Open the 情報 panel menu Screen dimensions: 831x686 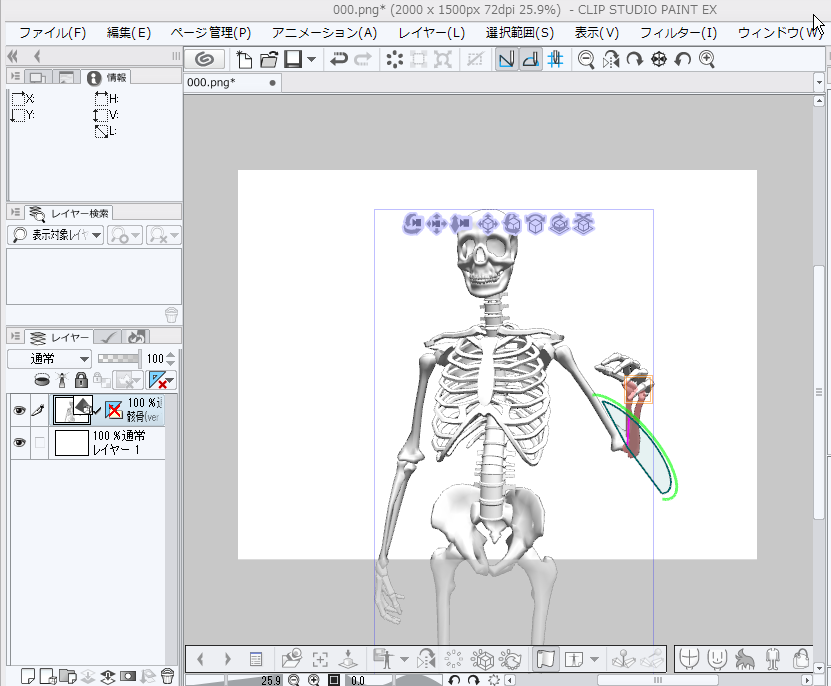[x=15, y=77]
